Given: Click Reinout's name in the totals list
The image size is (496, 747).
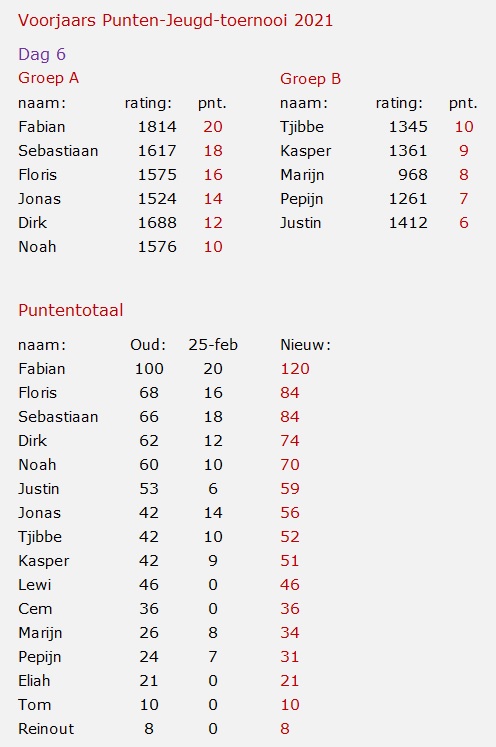Looking at the screenshot, I should click(x=46, y=728).
